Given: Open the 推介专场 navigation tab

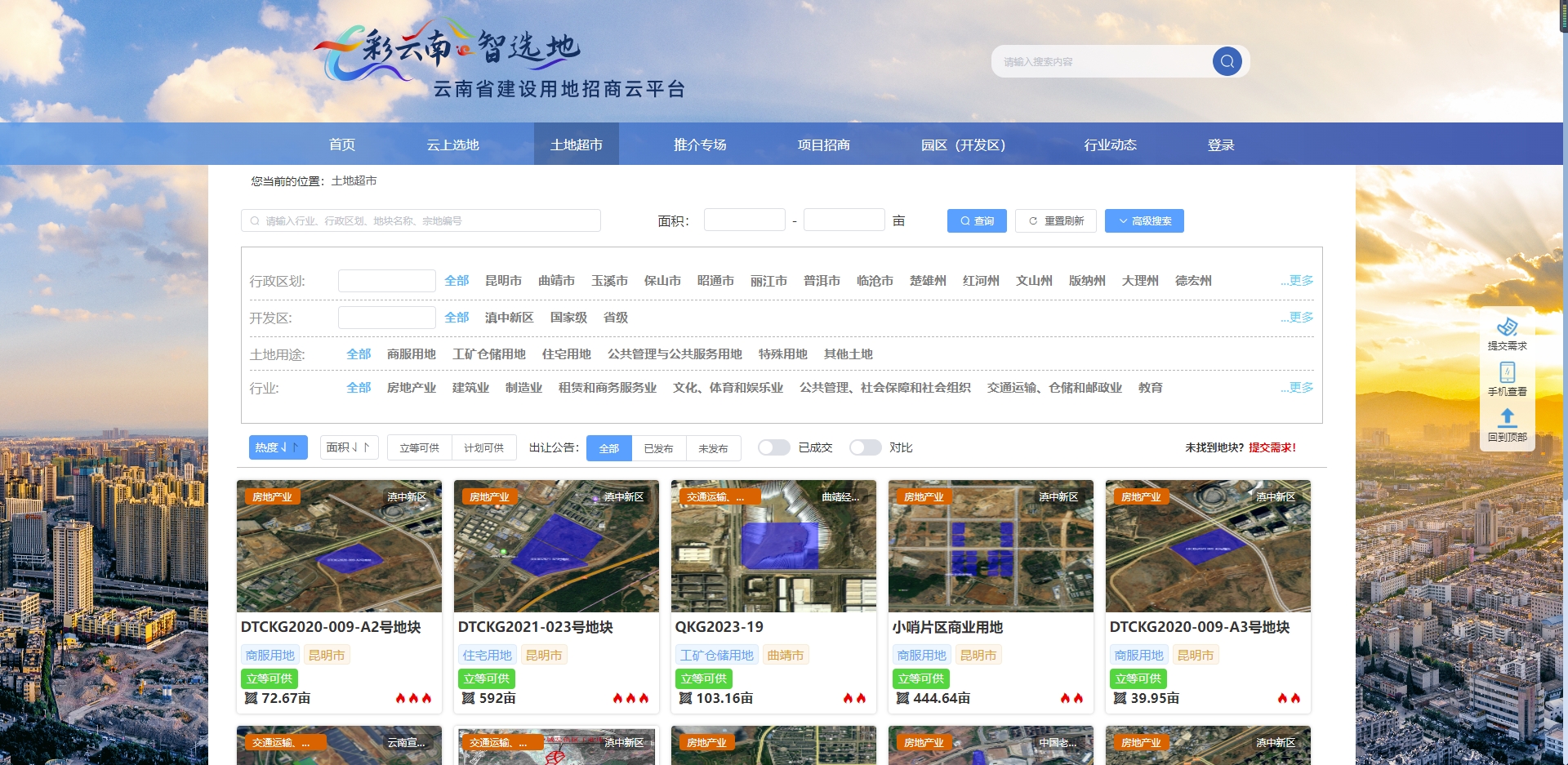Looking at the screenshot, I should (700, 145).
